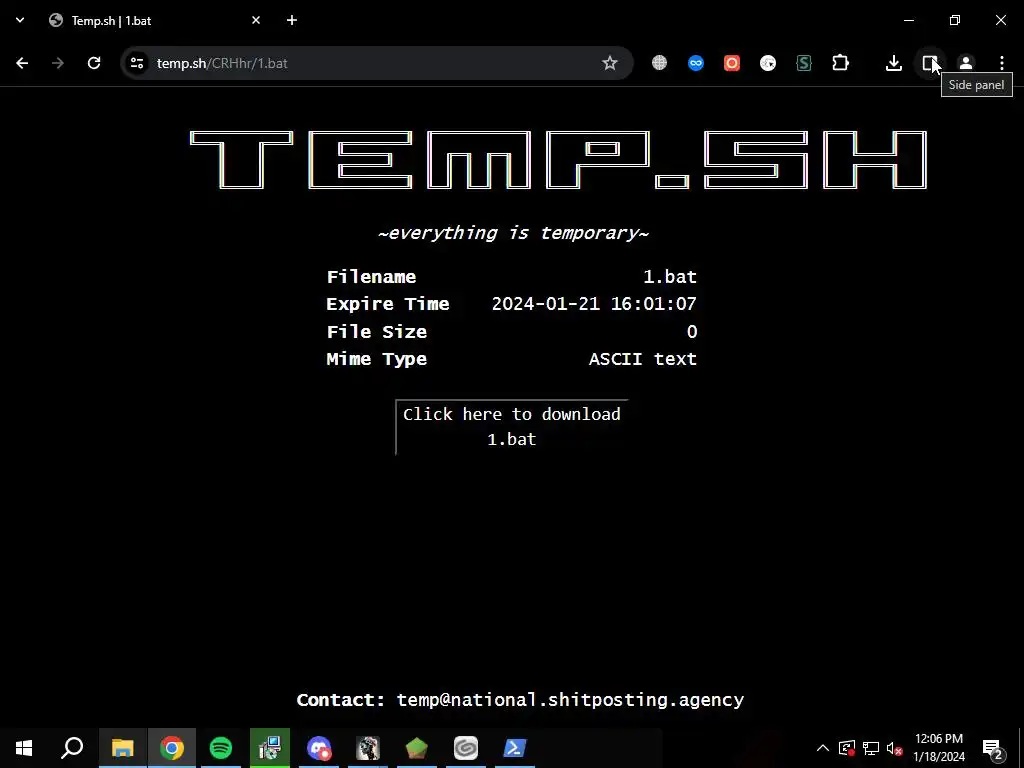This screenshot has width=1024, height=768.
Task: Open the Windows Start menu
Action: 24,748
